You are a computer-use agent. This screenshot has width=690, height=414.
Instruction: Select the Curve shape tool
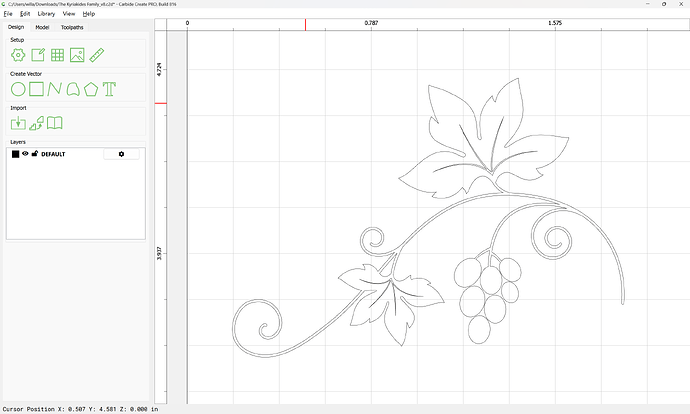tap(73, 89)
